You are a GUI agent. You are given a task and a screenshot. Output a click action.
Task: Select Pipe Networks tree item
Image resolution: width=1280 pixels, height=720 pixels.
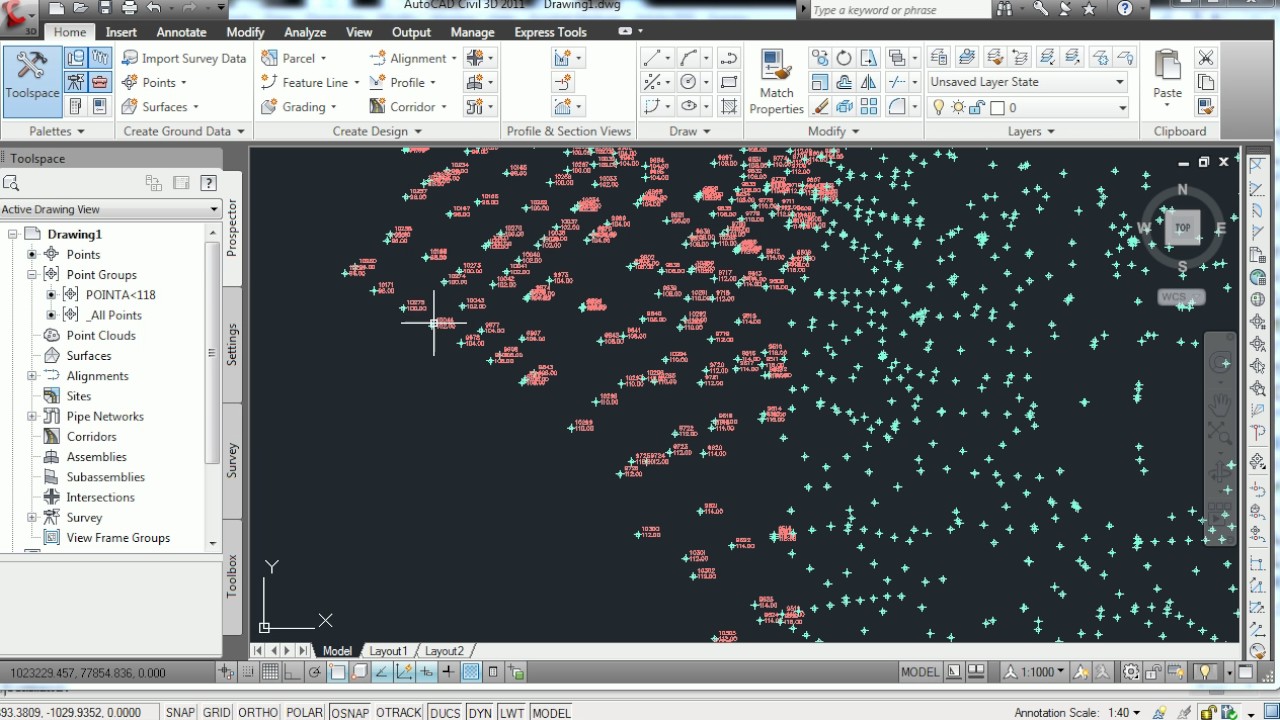(x=105, y=416)
